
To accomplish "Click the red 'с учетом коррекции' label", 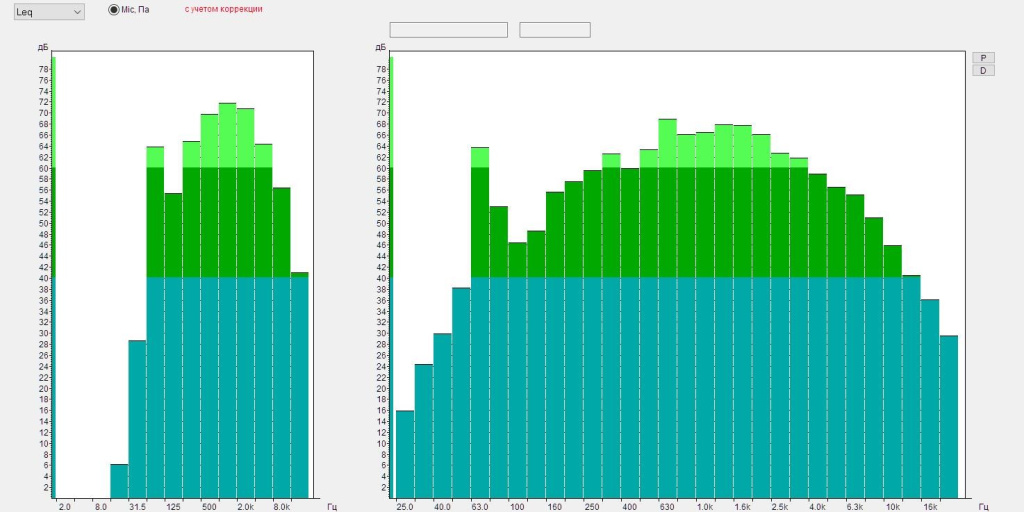I will tap(224, 10).
